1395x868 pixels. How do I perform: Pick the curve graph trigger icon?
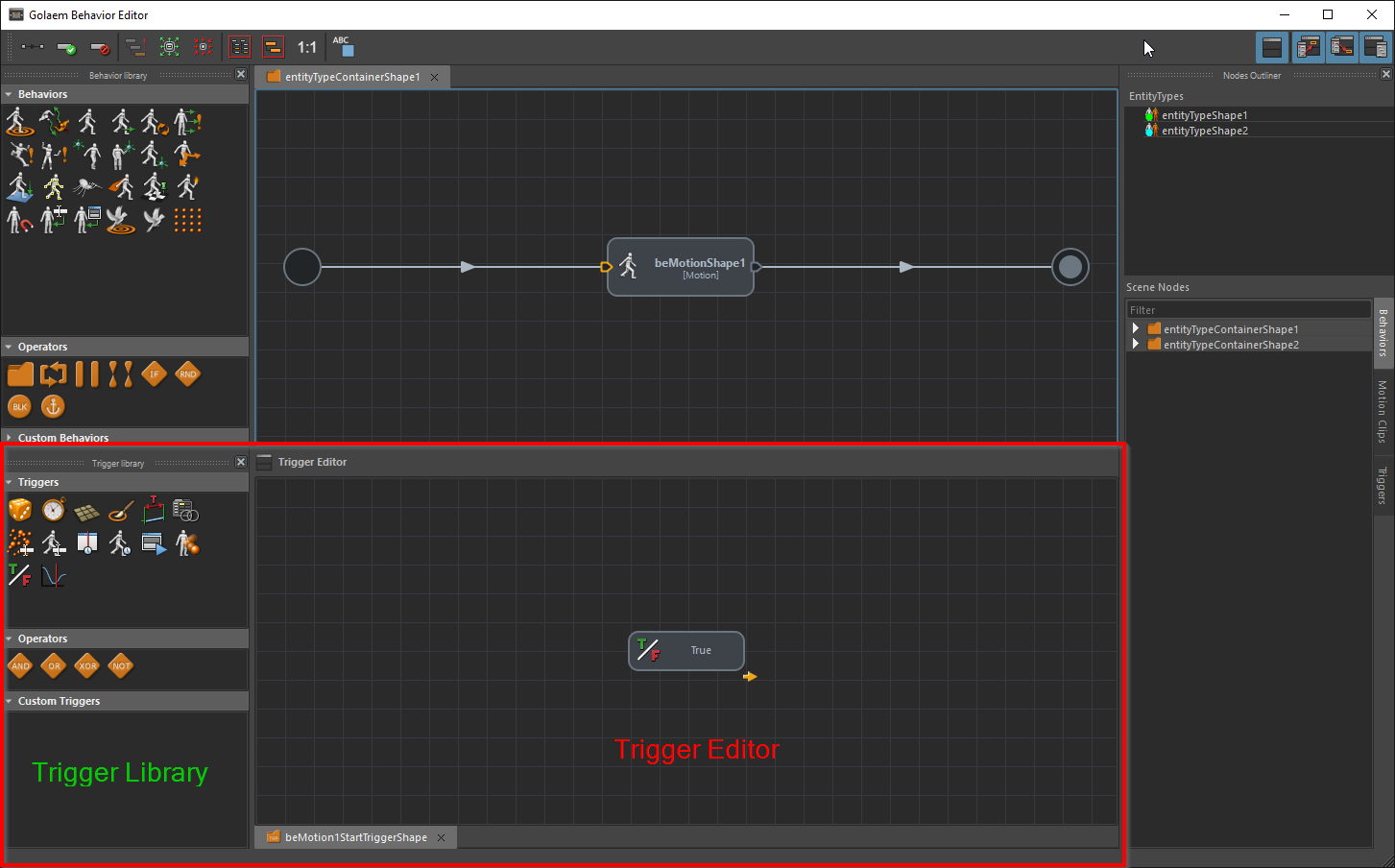point(54,576)
